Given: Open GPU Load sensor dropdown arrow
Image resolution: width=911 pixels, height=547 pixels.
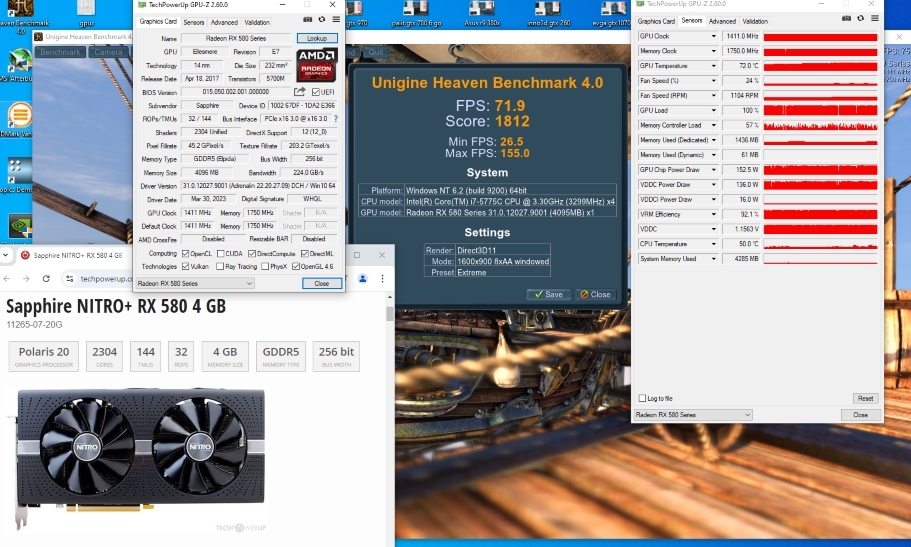Looking at the screenshot, I should click(x=713, y=110).
